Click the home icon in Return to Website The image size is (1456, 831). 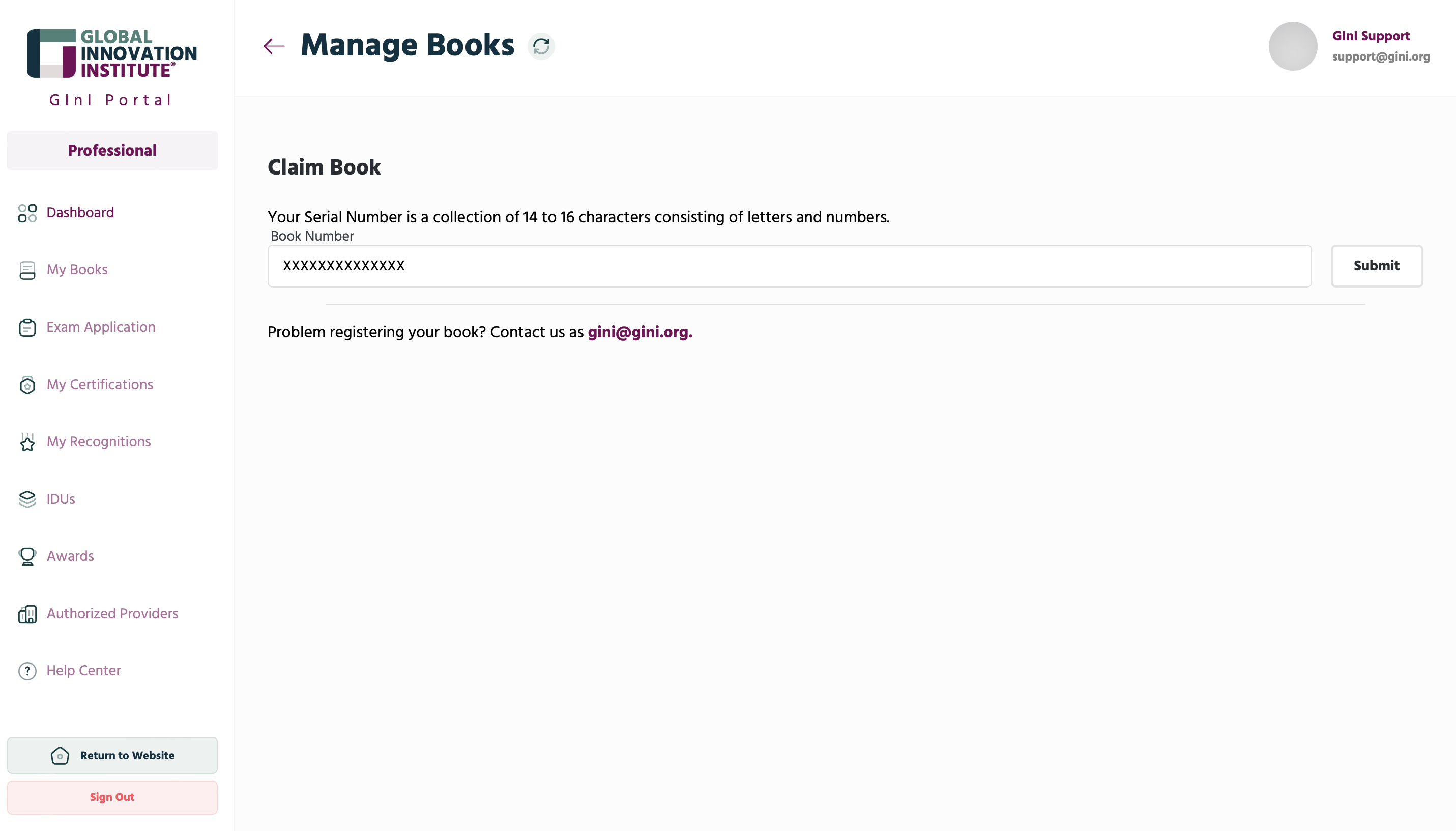pos(60,755)
